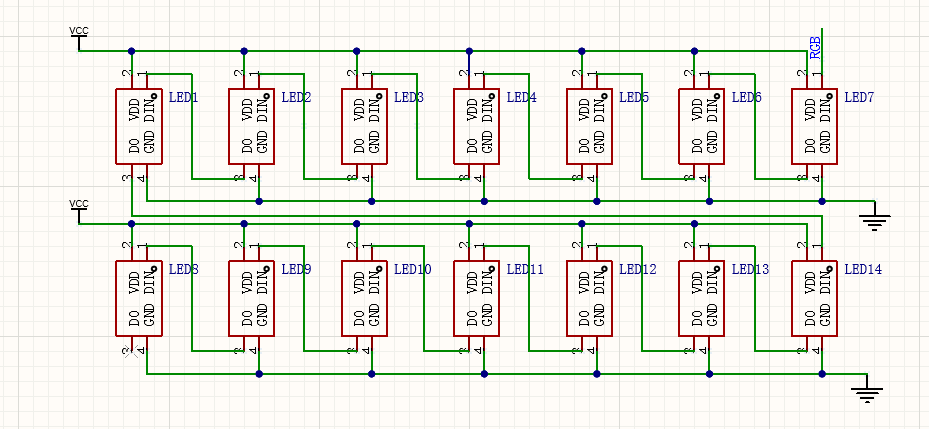Click the LED7 designator label
Screen dimensions: 929x429
click(x=859, y=97)
